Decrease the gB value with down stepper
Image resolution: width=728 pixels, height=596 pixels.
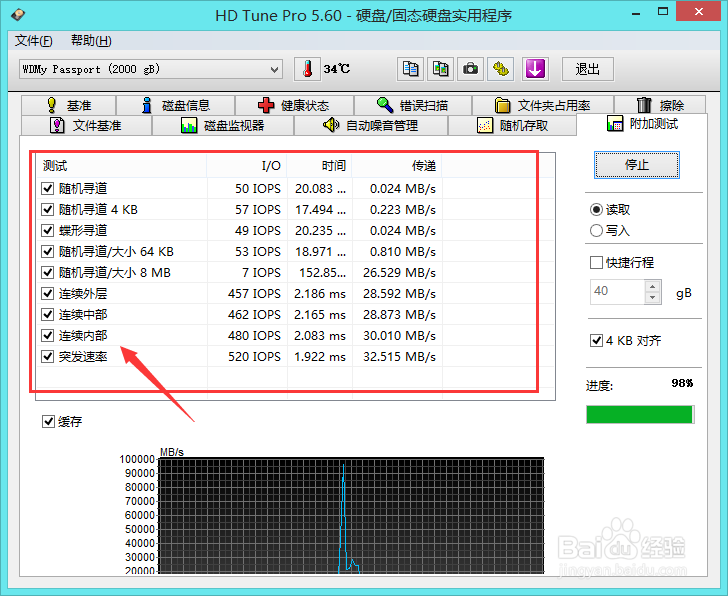653,298
